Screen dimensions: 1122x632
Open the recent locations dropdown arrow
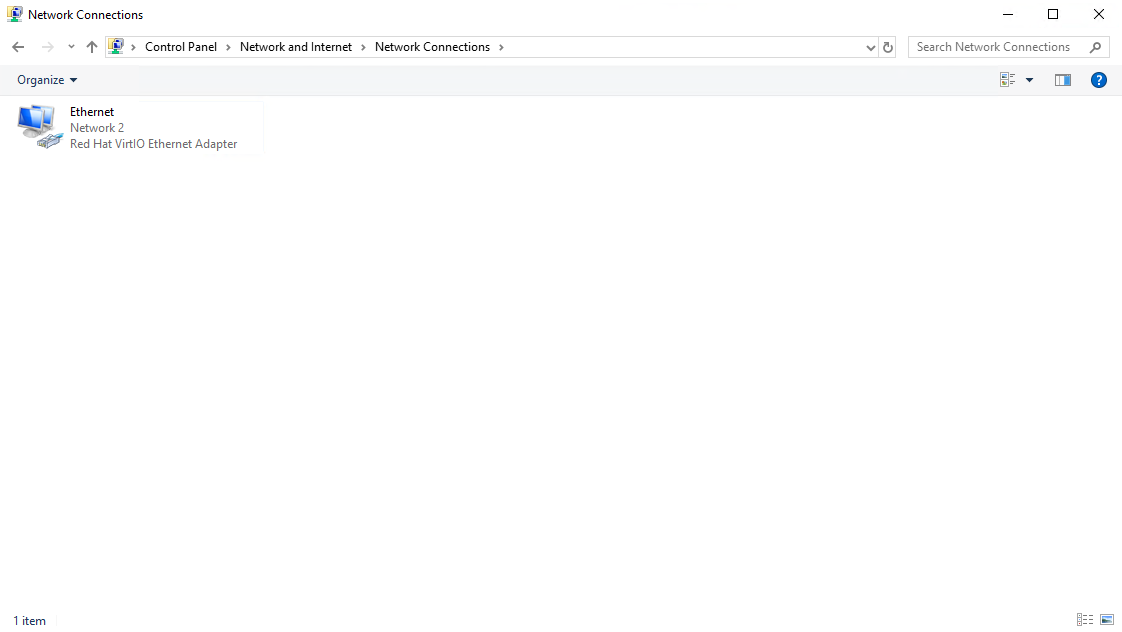pos(71,47)
